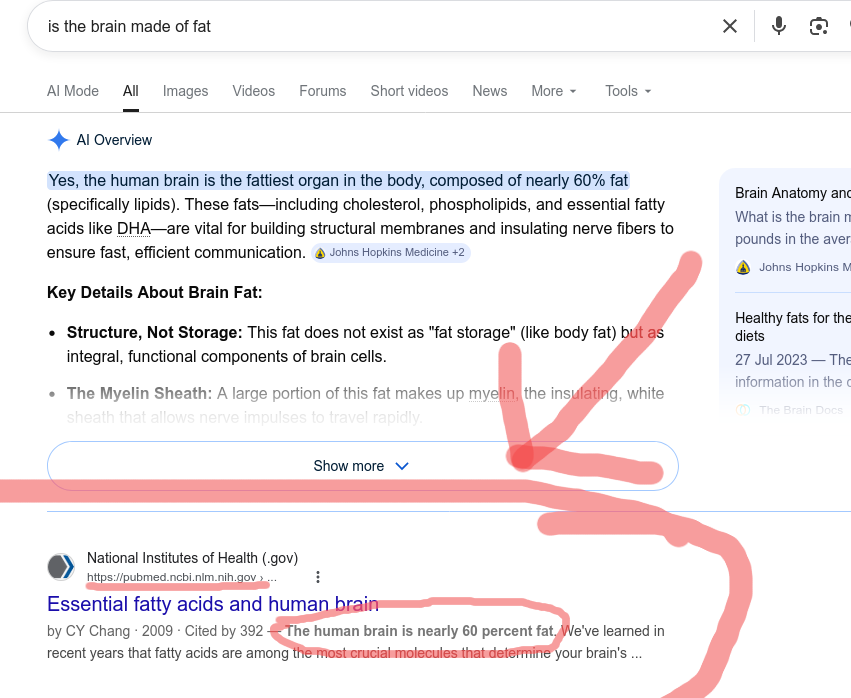Switch to Short videos tab
851x698 pixels.
click(x=409, y=91)
